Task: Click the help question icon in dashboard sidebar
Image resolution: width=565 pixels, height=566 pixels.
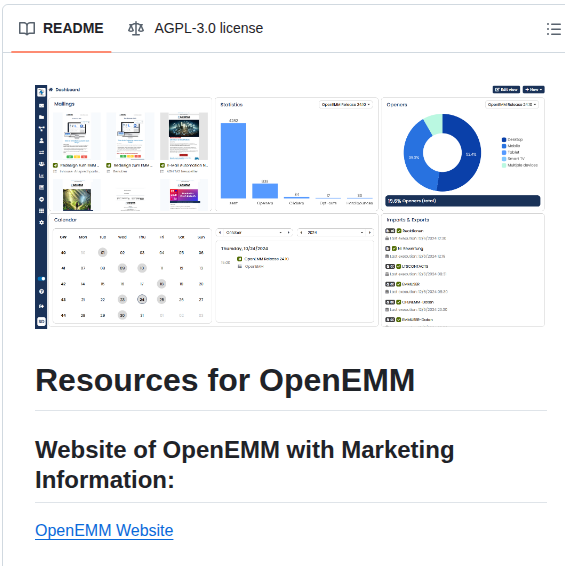Action: coord(42,291)
